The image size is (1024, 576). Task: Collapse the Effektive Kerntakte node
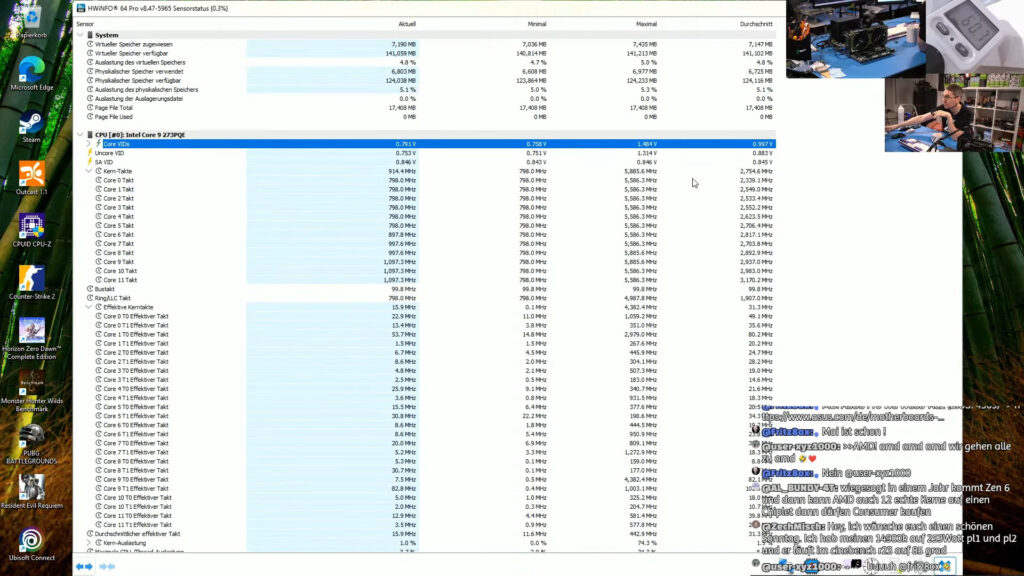point(89,307)
